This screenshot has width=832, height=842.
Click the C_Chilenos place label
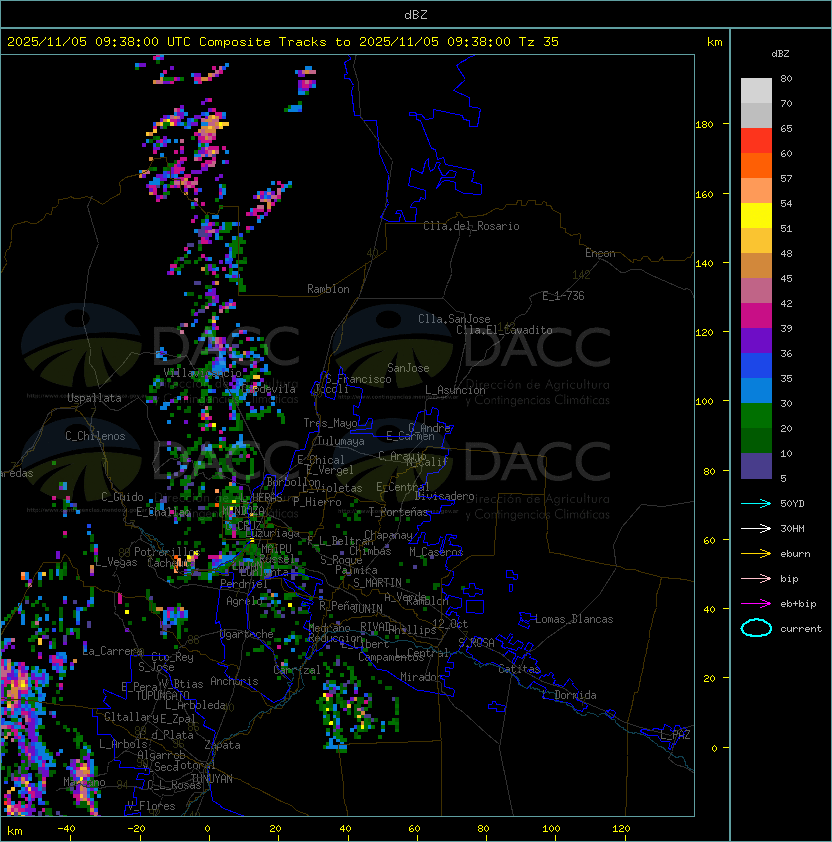pos(95,436)
